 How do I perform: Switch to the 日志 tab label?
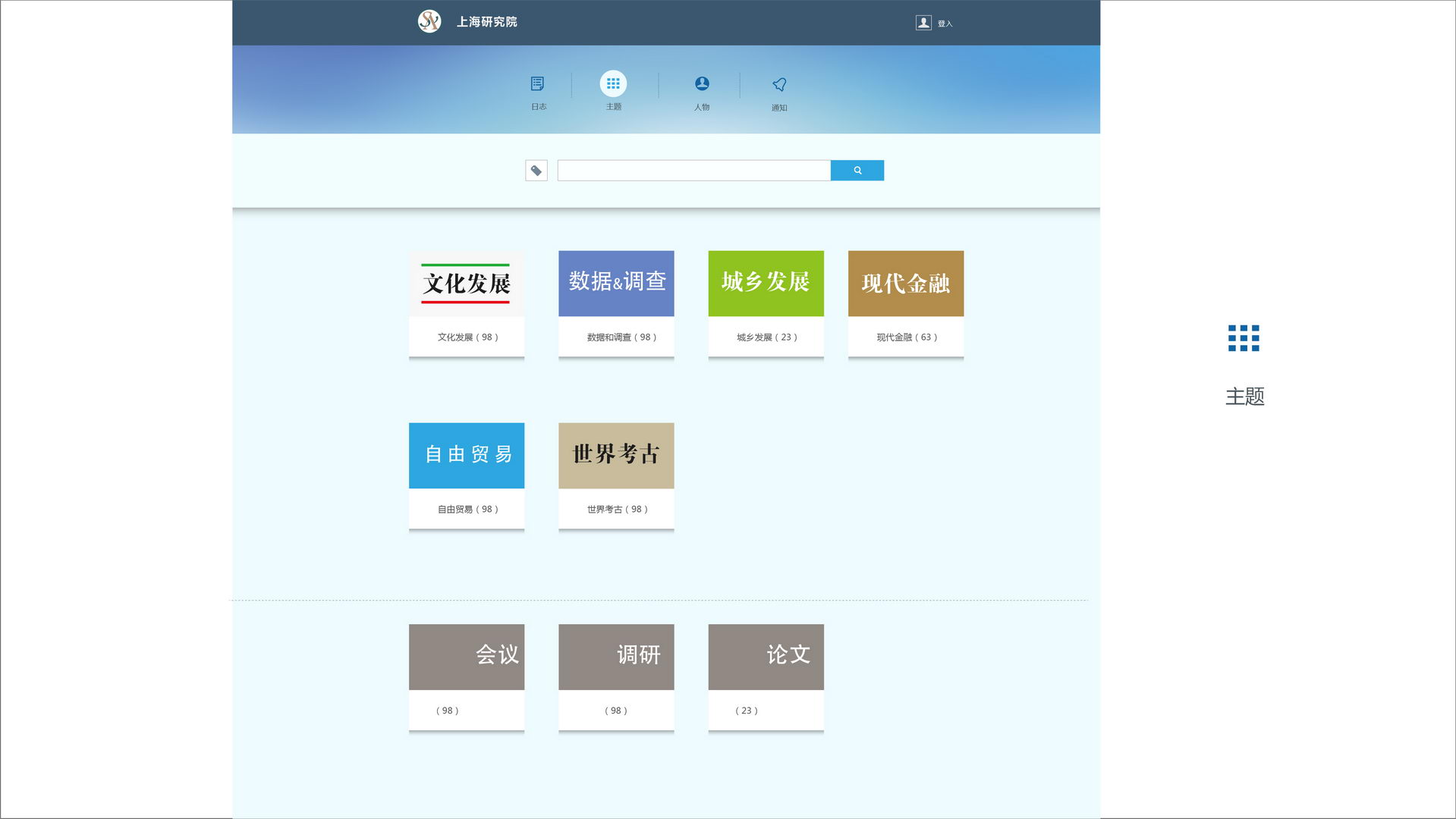click(x=539, y=107)
